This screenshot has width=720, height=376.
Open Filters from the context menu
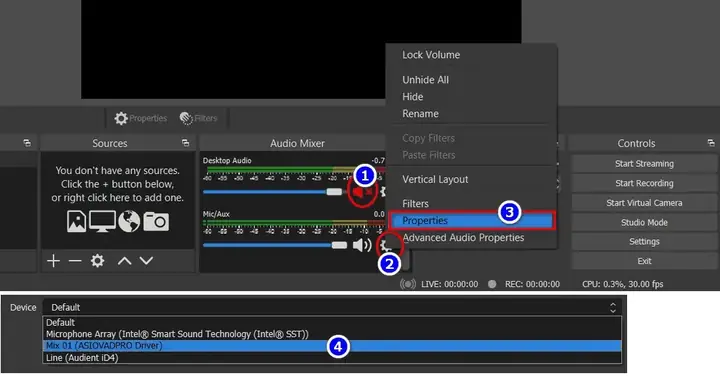(415, 203)
